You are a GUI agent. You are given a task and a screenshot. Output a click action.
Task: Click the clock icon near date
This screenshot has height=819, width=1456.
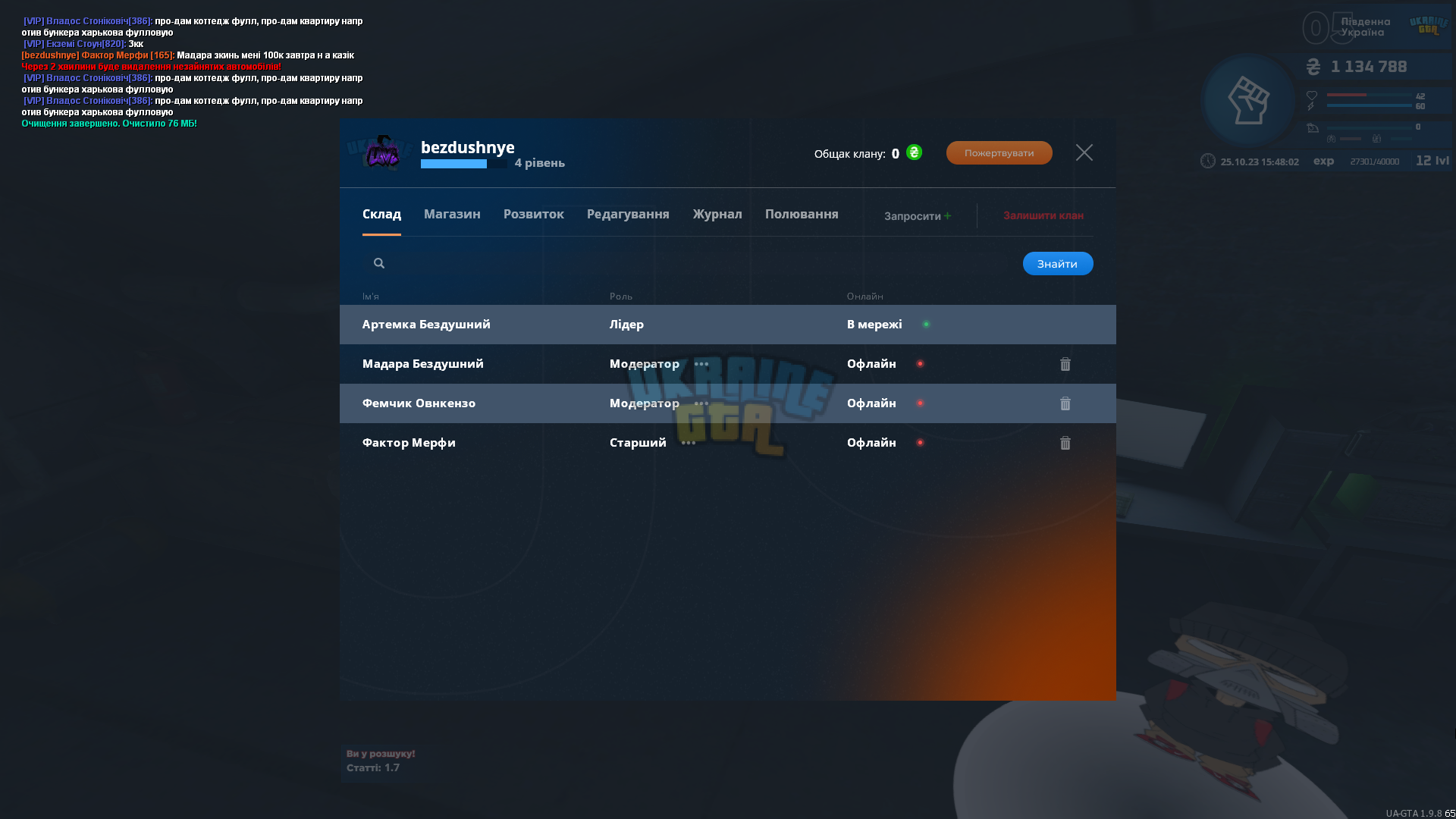click(1208, 162)
